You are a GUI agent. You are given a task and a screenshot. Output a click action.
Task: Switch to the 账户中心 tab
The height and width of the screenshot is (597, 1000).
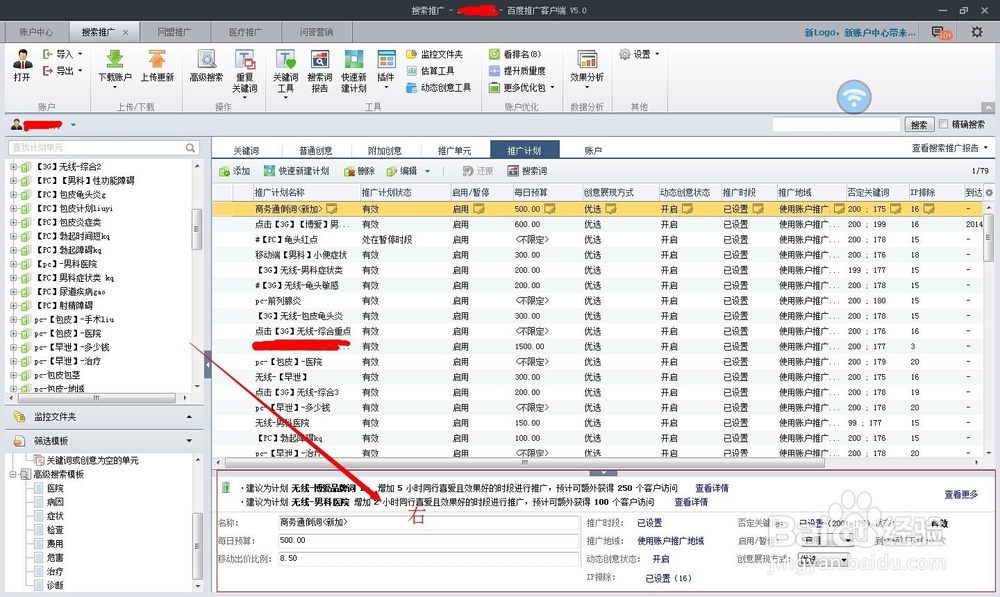(36, 32)
